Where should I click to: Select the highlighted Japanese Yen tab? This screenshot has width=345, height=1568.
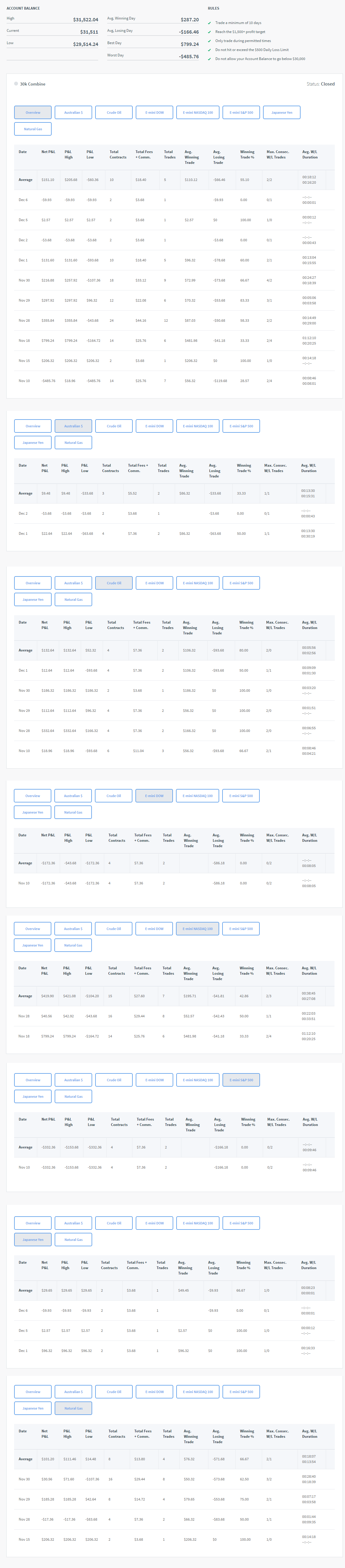coord(33,1239)
